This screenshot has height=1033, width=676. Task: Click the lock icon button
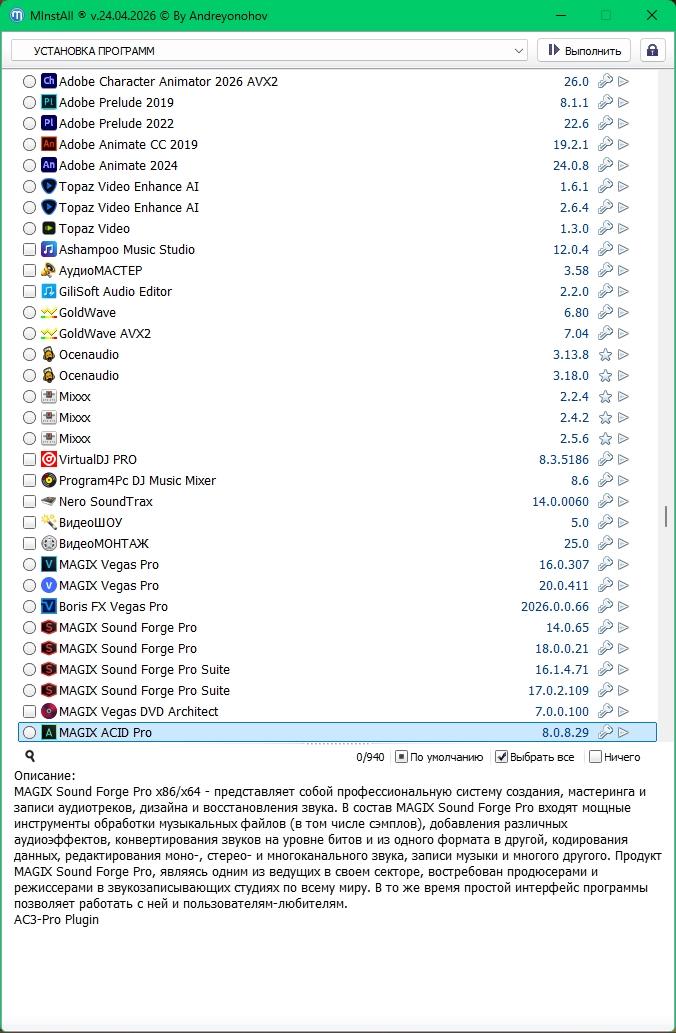pos(652,51)
